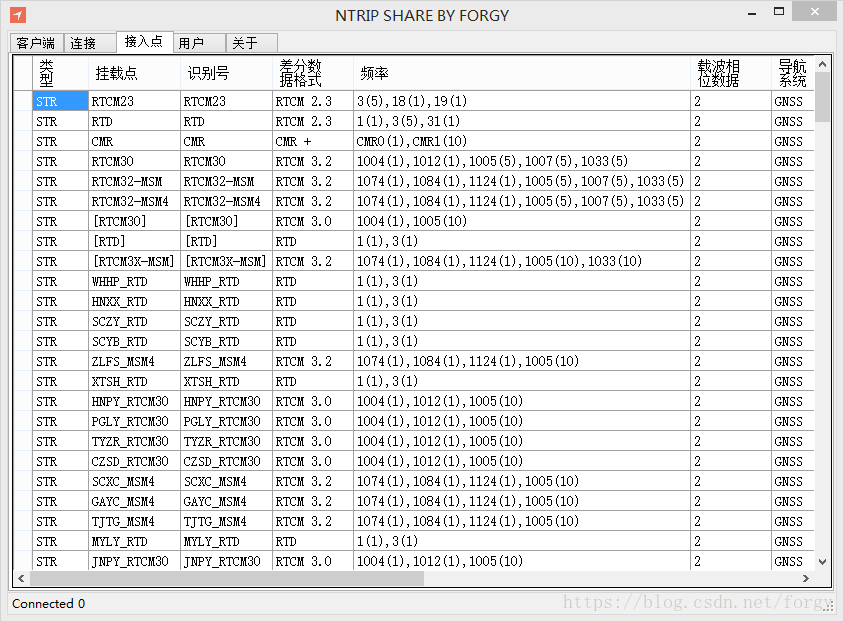The image size is (844, 622).
Task: Select mount point cell RTCM32-MSM4
Action: click(x=134, y=201)
